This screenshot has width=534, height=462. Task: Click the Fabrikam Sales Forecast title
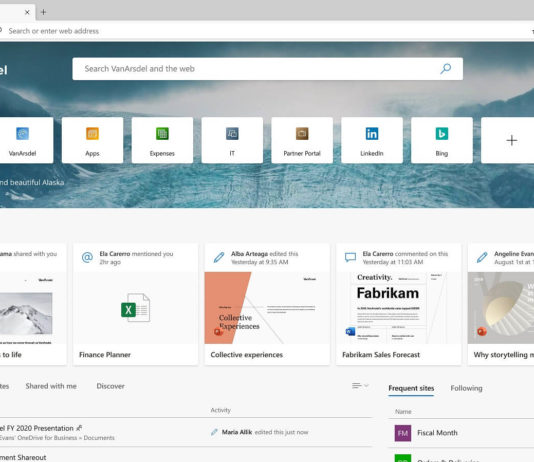tap(381, 355)
